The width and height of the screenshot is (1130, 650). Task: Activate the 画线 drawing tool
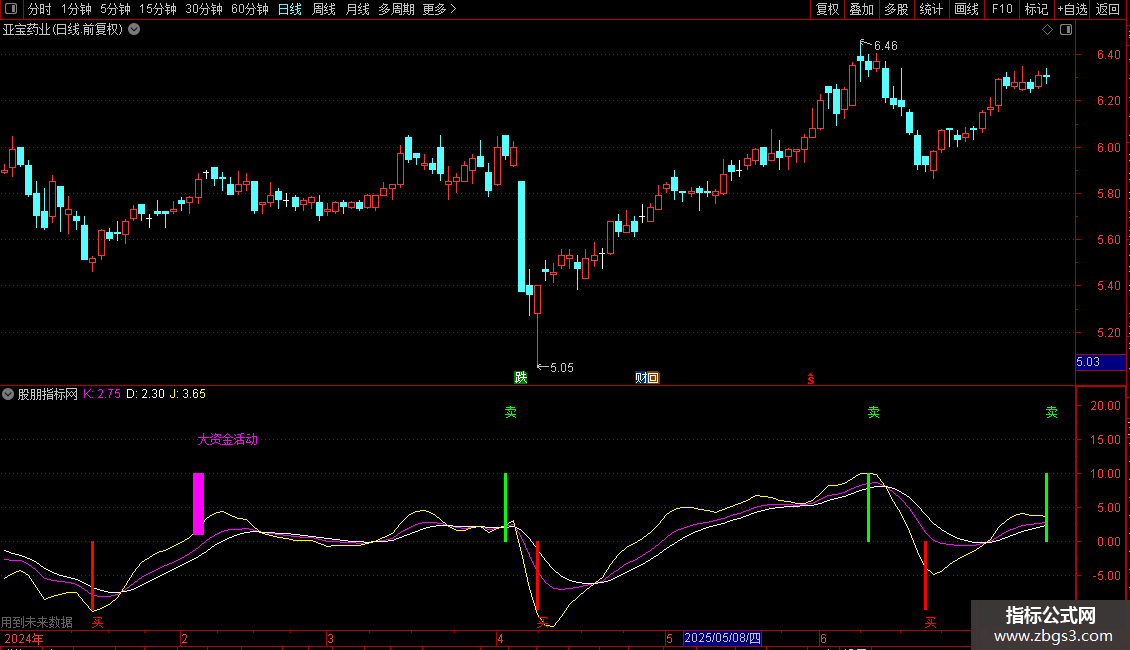point(966,9)
